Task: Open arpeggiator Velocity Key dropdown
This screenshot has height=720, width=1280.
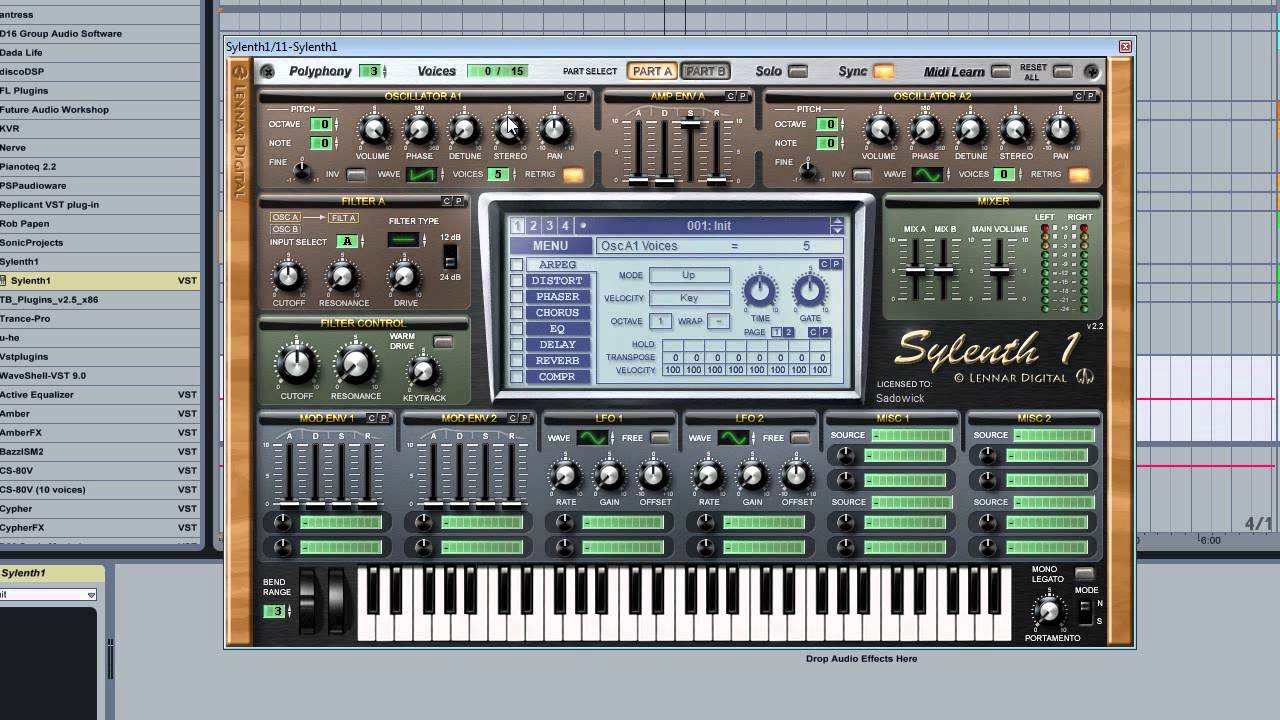Action: (689, 298)
